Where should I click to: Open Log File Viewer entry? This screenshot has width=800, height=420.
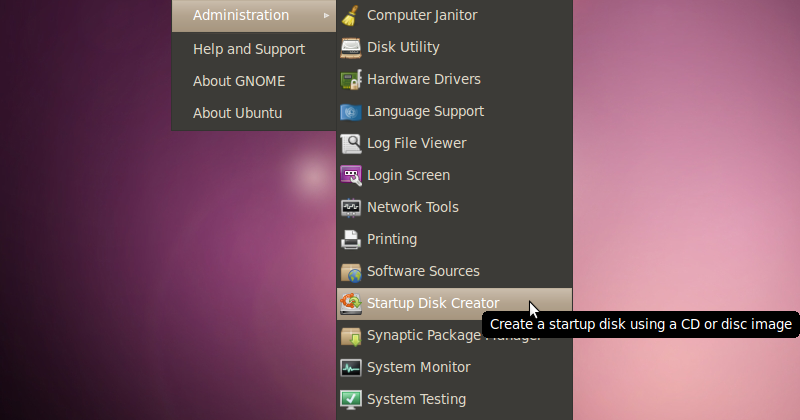pyautogui.click(x=454, y=143)
